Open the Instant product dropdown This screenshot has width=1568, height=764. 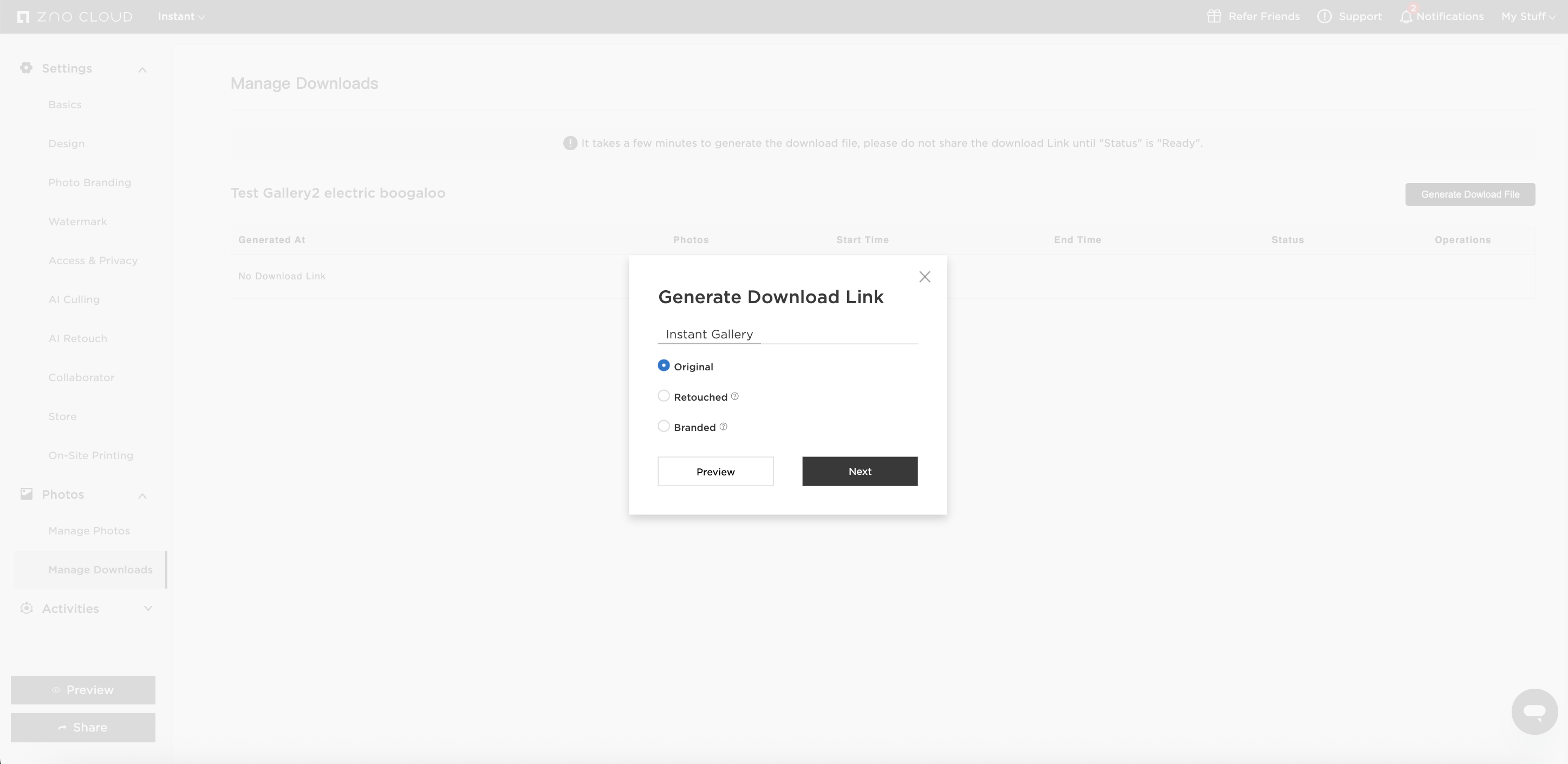coord(181,16)
